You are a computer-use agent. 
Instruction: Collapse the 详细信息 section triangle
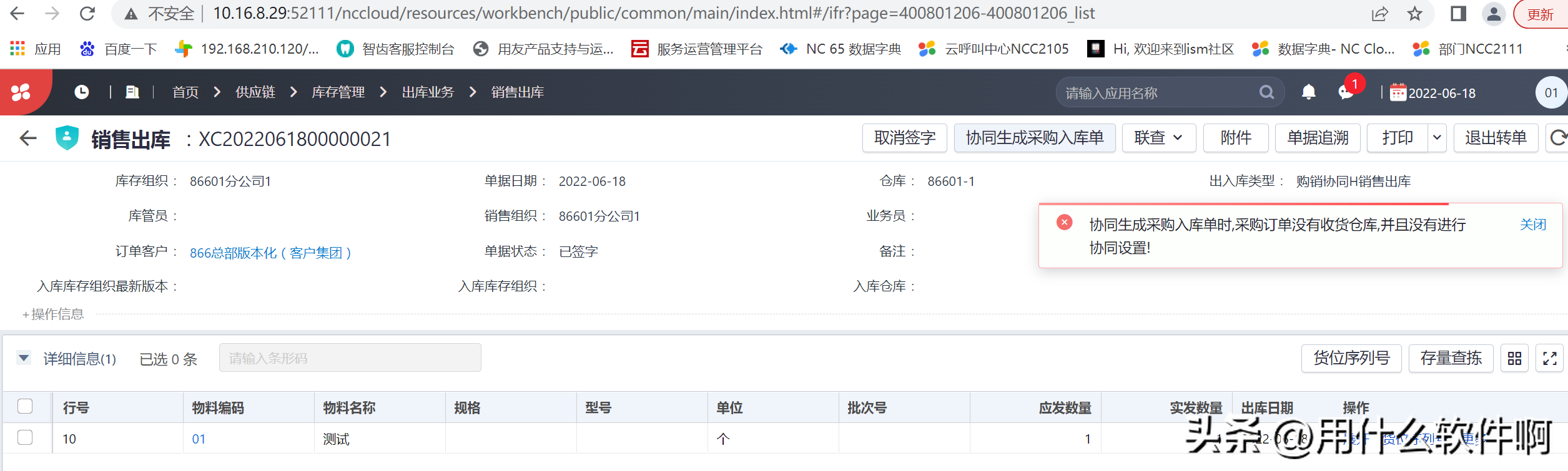point(24,358)
